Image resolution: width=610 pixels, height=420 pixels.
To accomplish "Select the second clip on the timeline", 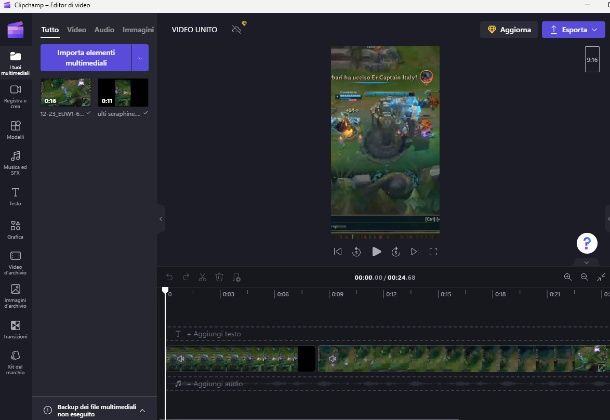I will [463, 359].
